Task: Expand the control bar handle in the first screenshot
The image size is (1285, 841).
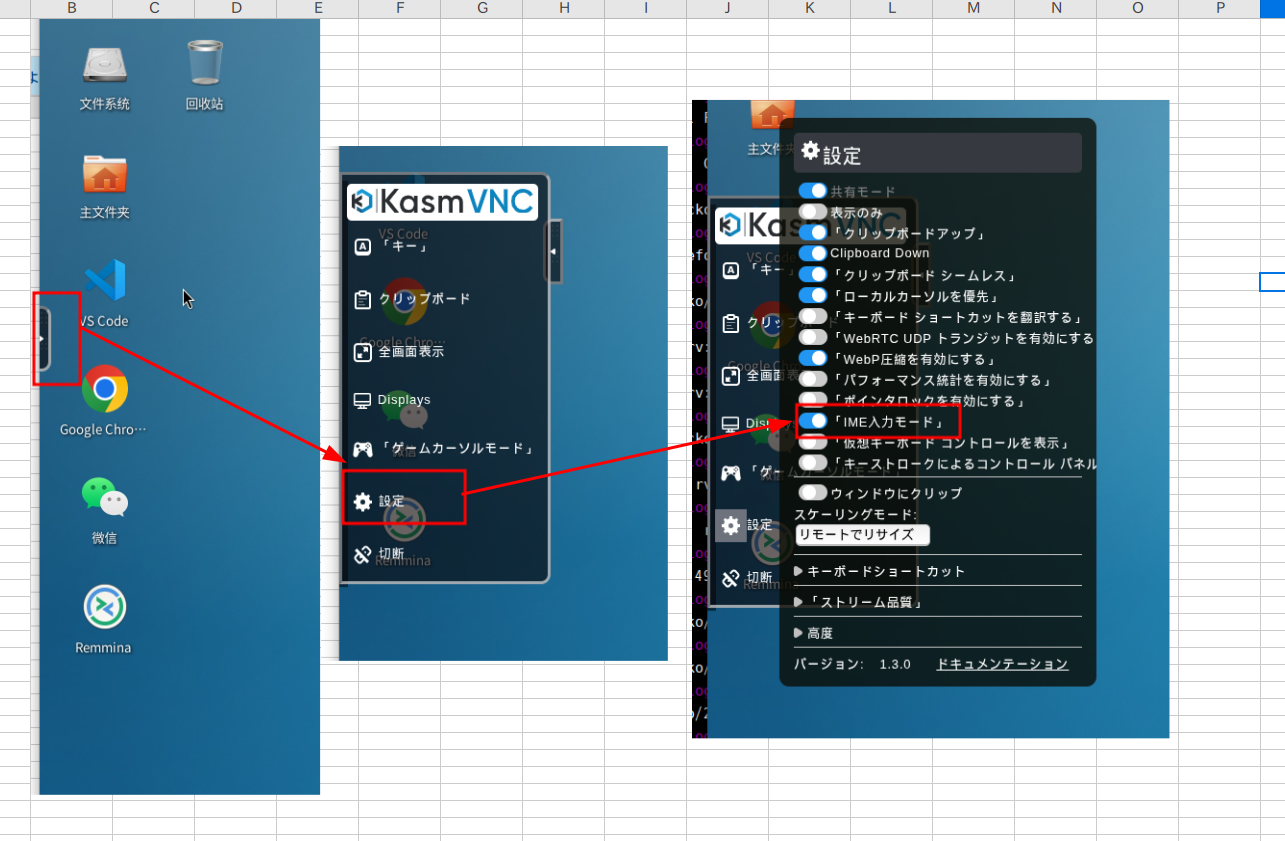Action: (x=43, y=338)
